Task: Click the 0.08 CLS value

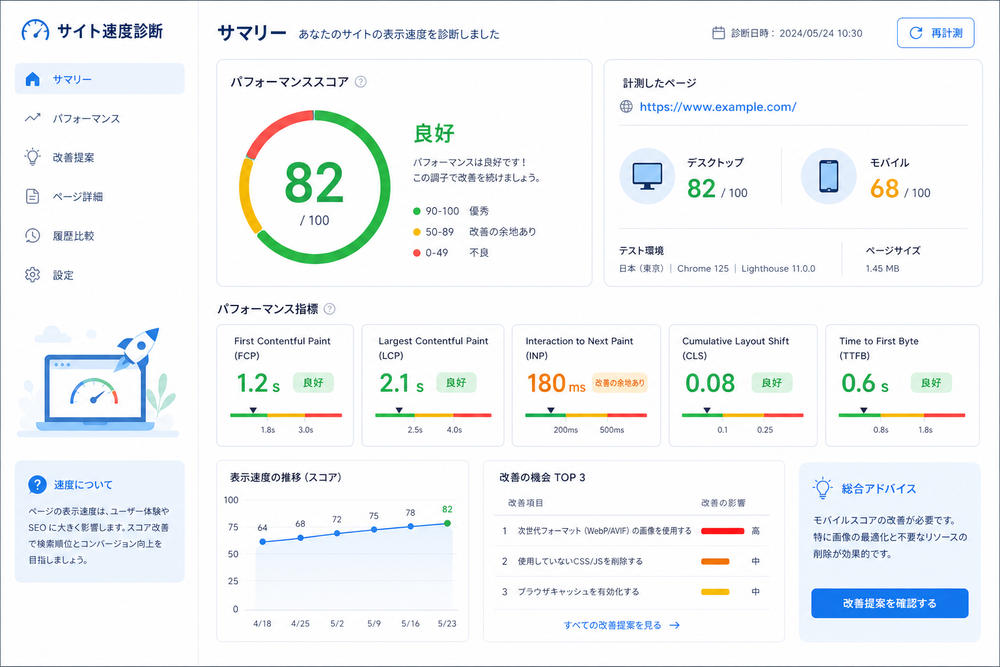Action: point(710,383)
